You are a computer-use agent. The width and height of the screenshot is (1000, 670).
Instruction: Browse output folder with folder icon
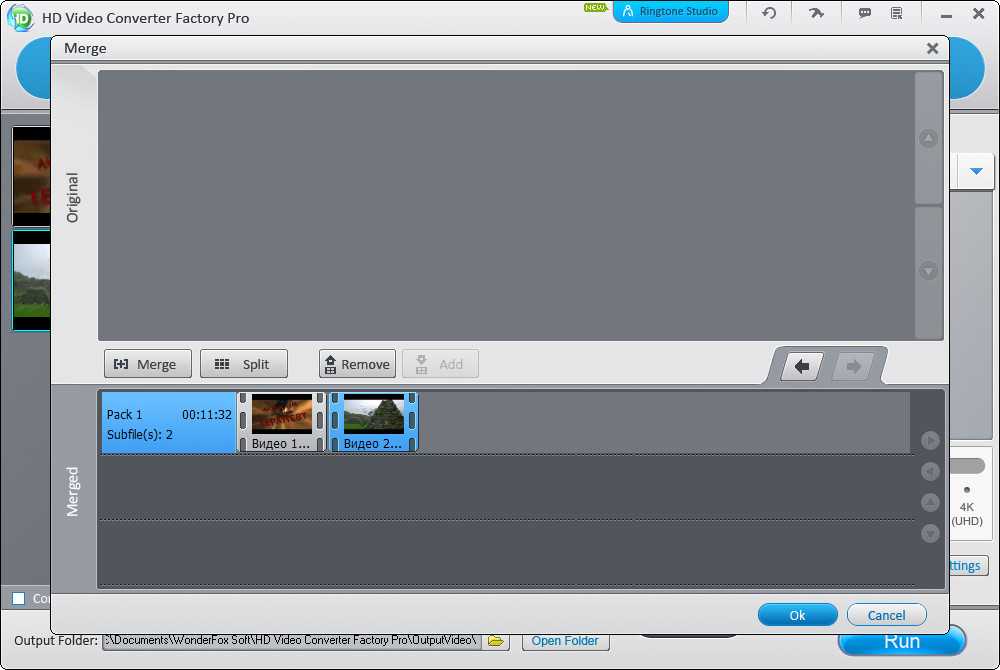point(496,641)
